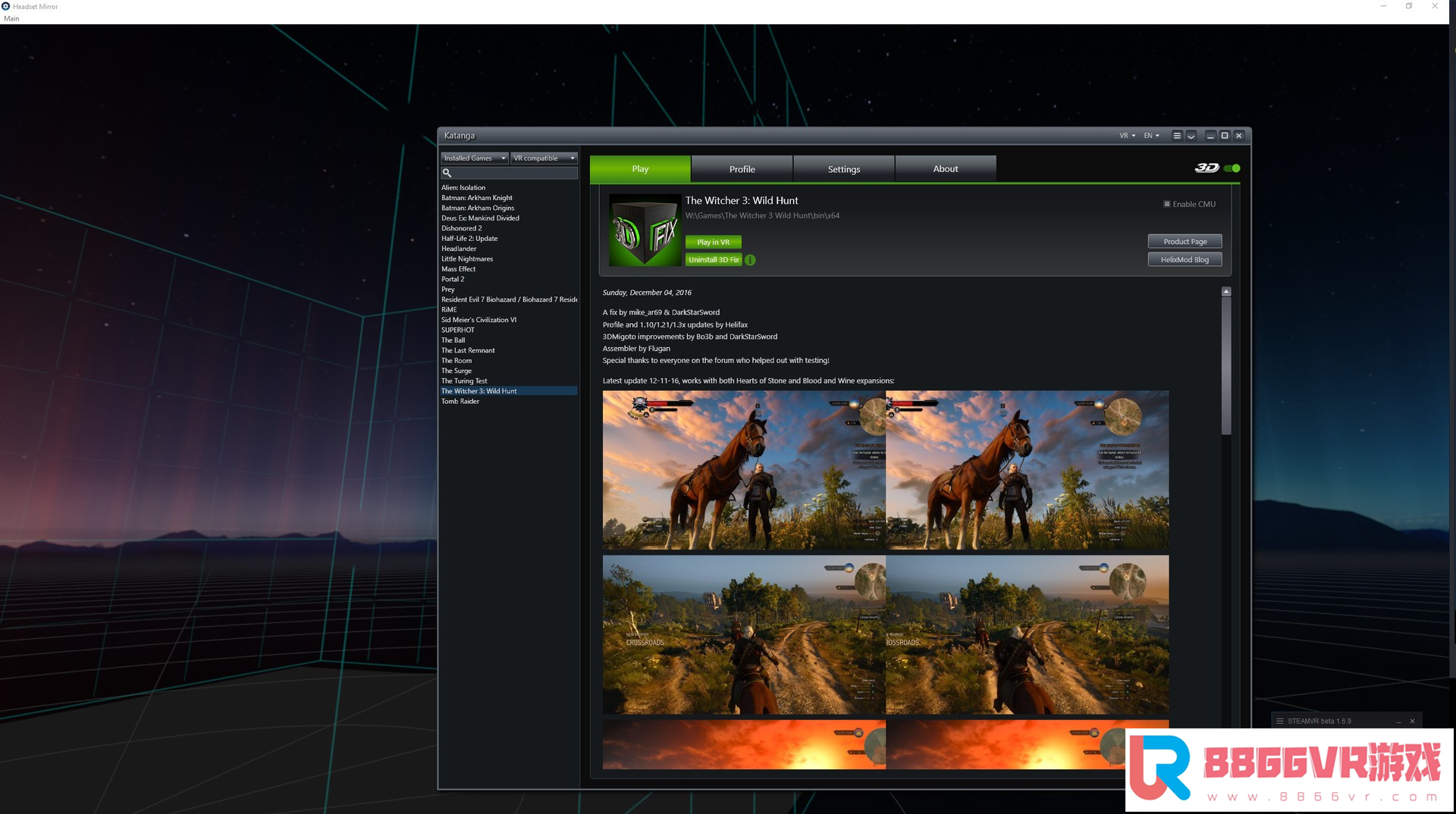Click the Crossroads riding screenshot thumbnail
This screenshot has width=1456, height=814.
click(x=885, y=634)
